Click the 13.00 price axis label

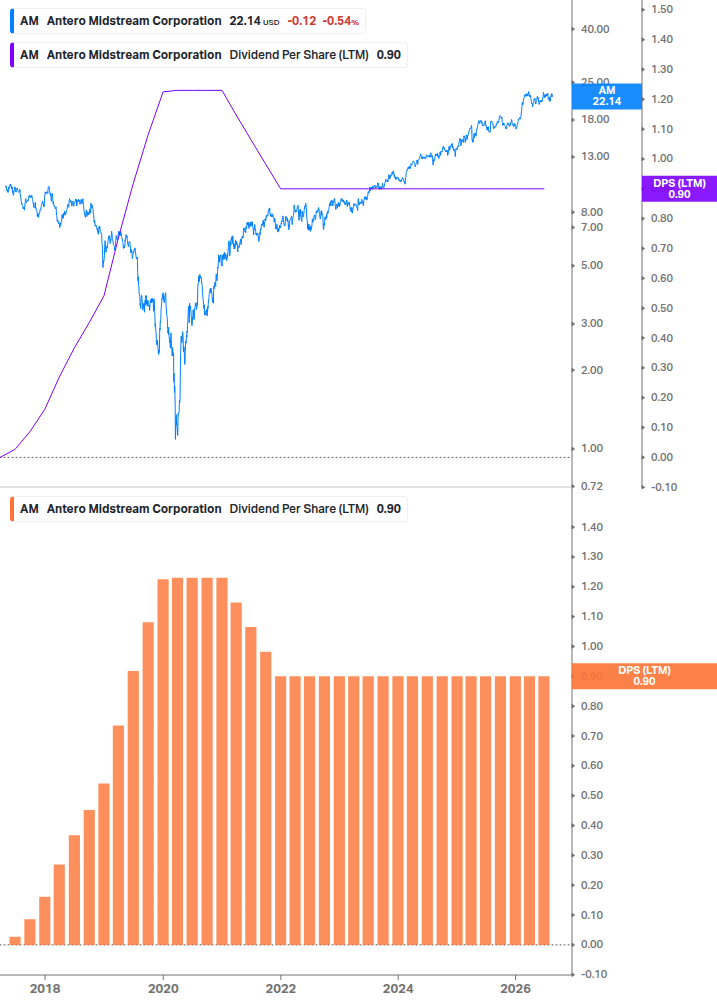595,156
